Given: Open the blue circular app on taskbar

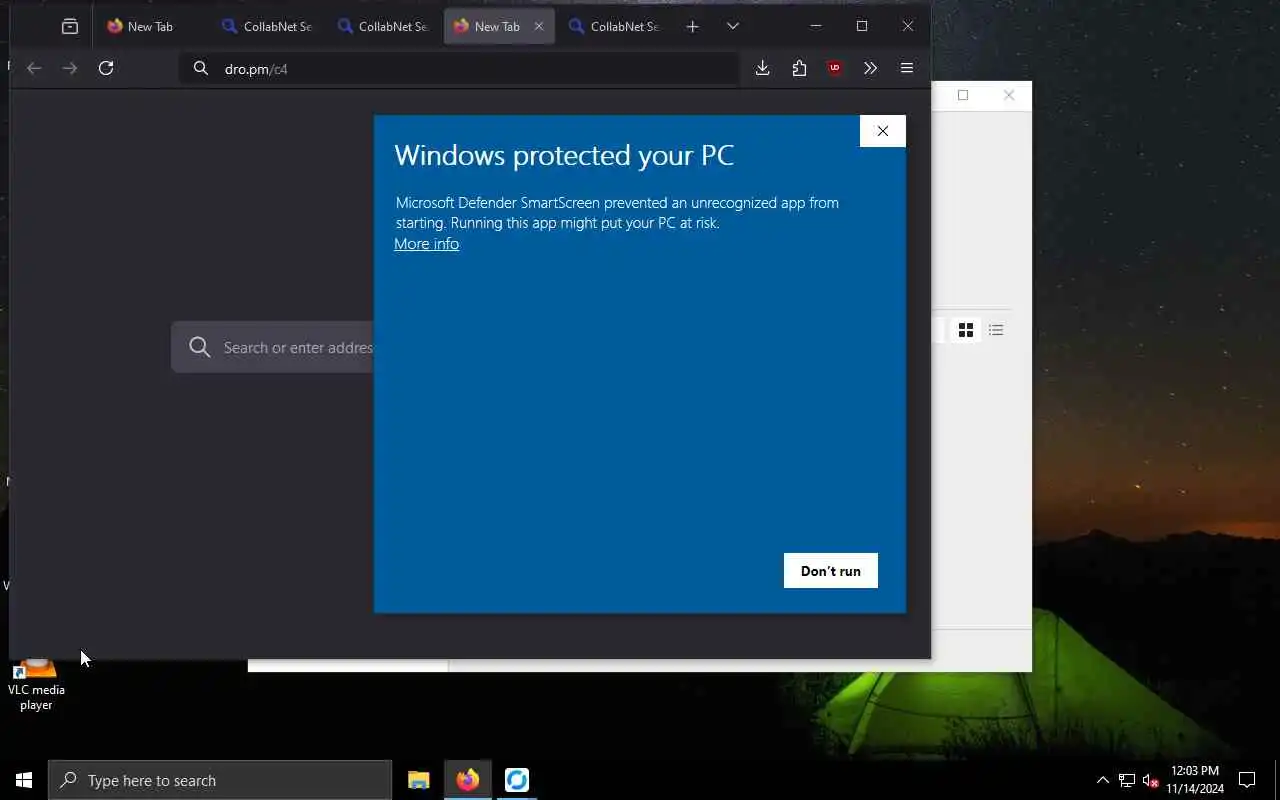Looking at the screenshot, I should click(517, 780).
